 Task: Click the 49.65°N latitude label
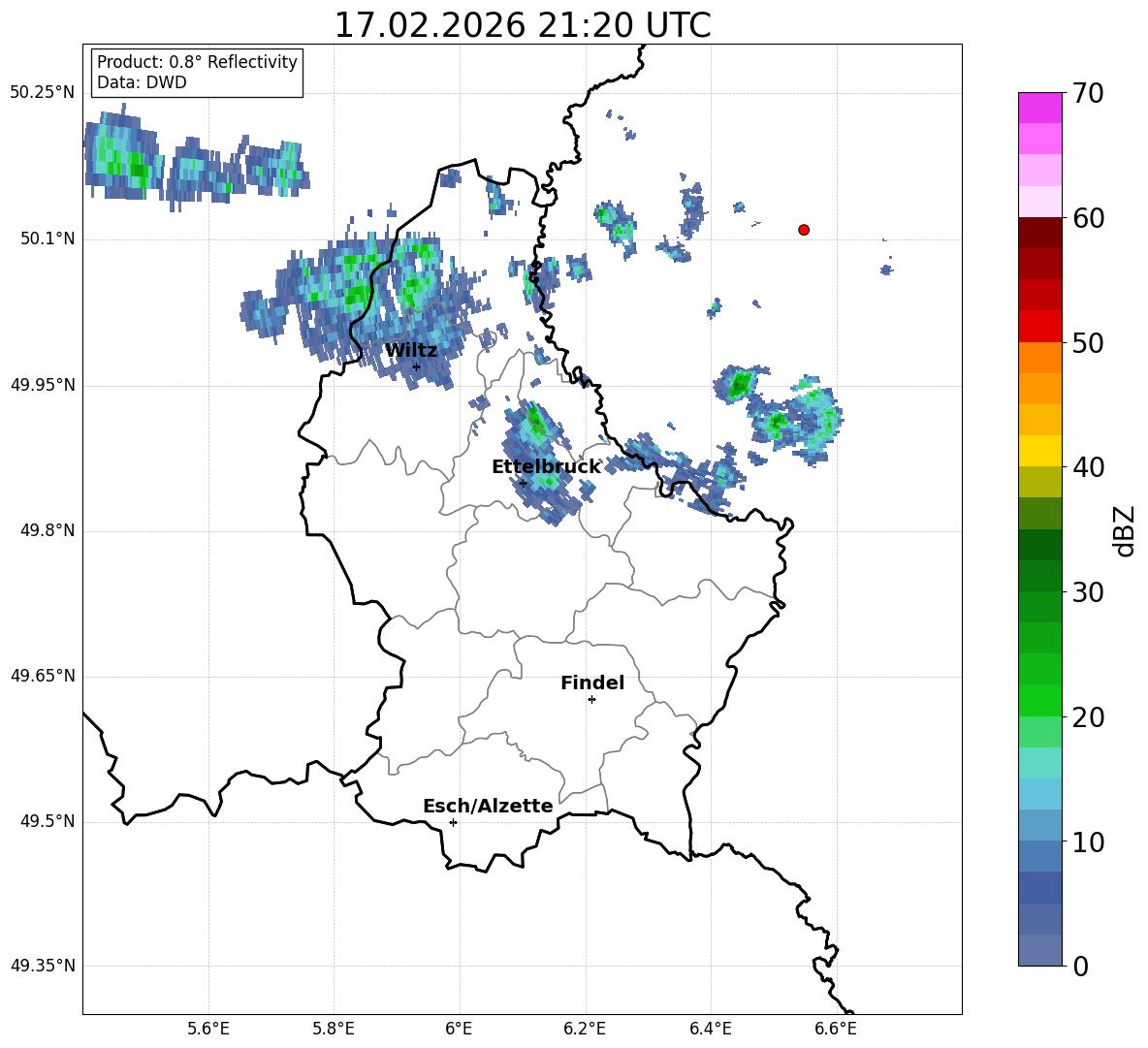43,676
